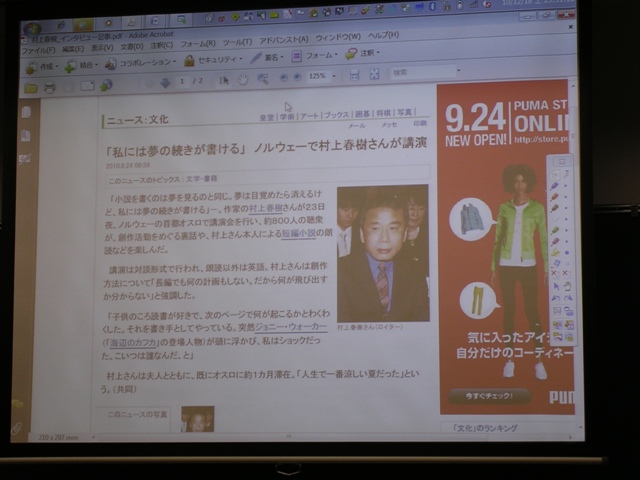The height and width of the screenshot is (480, 640).
Task: Select the purple pen in floating toolbar
Action: (555, 241)
